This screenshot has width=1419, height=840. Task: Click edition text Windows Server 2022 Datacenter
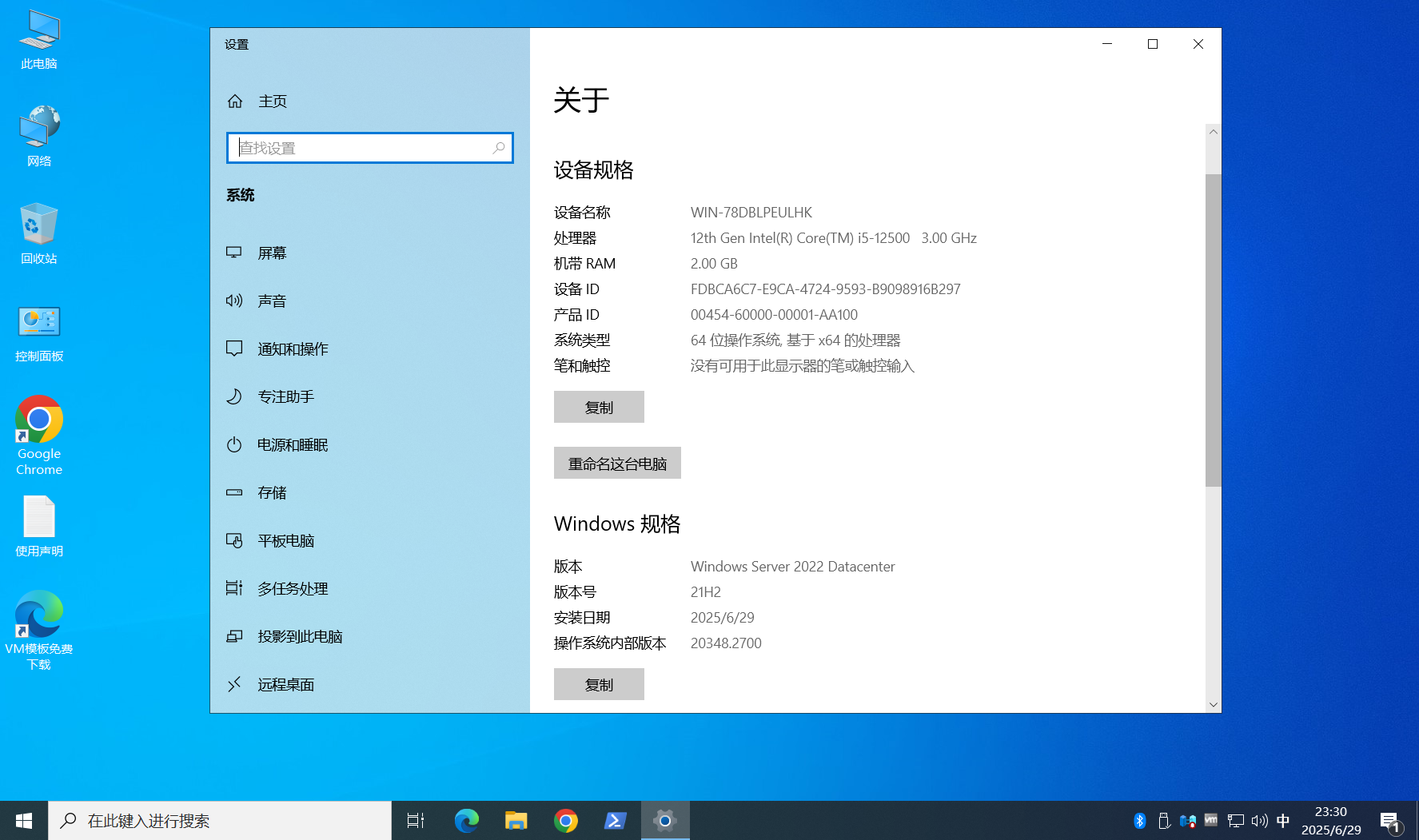coord(793,567)
